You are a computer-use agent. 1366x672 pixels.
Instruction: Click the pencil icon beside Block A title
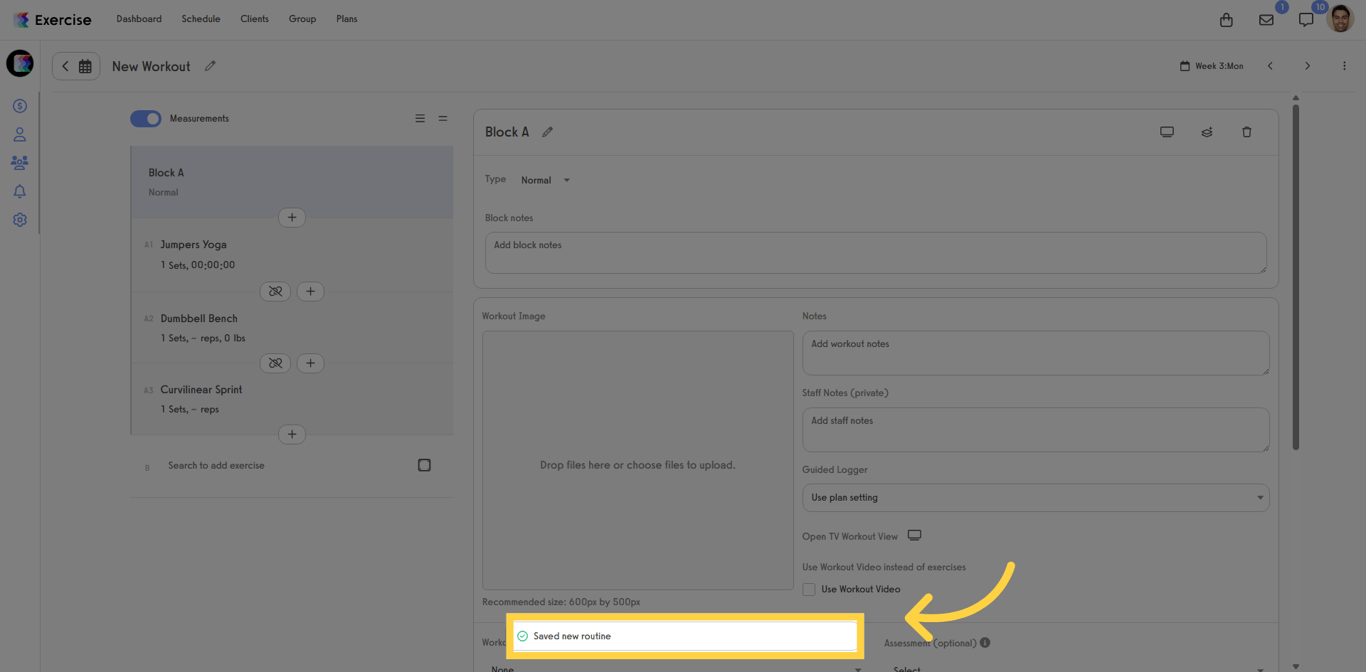[547, 132]
